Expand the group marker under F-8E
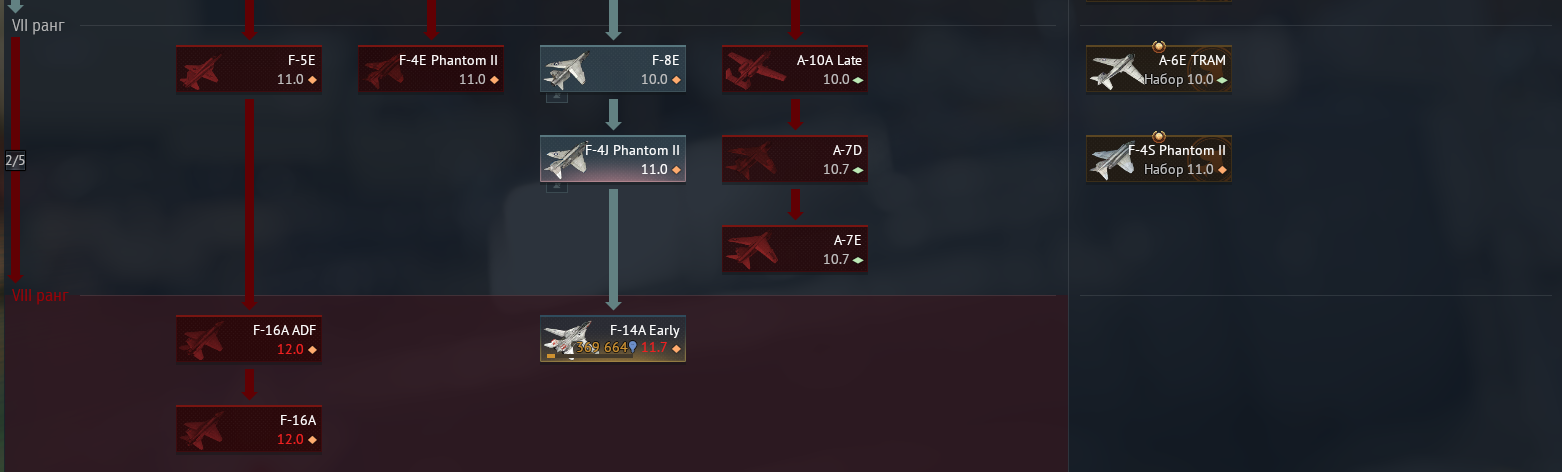This screenshot has height=472, width=1562. pyautogui.click(x=557, y=97)
